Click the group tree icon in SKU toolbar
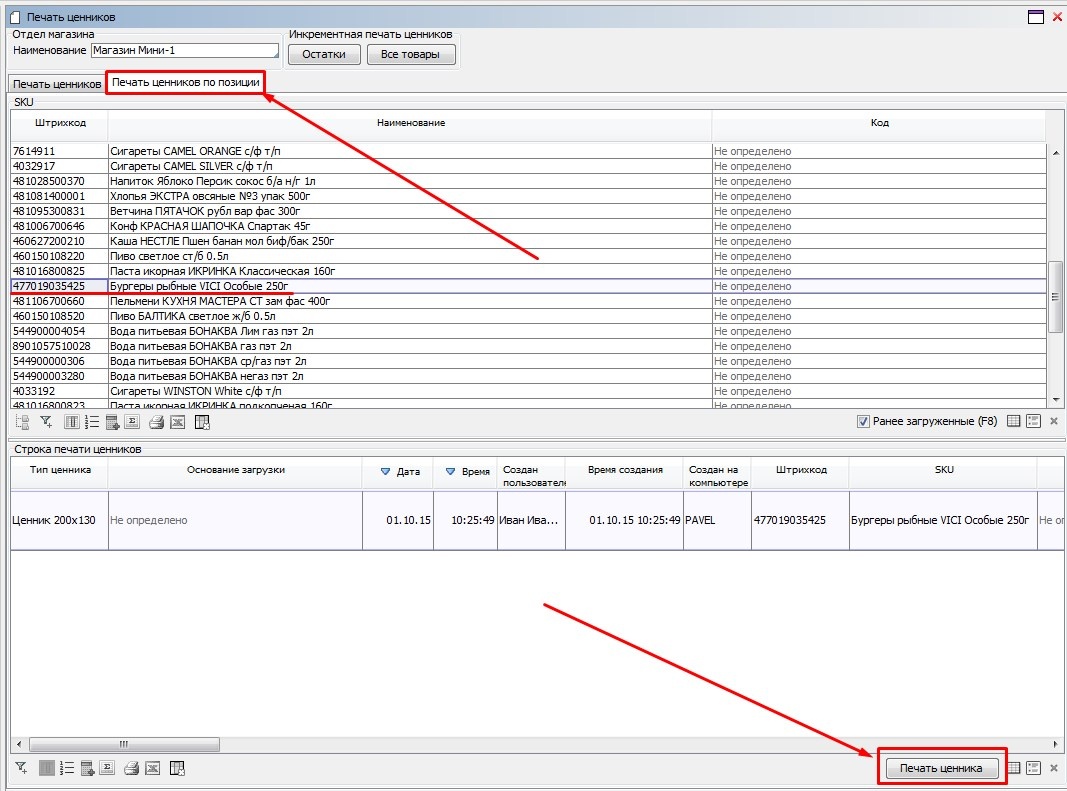The image size is (1067, 791). click(x=22, y=422)
